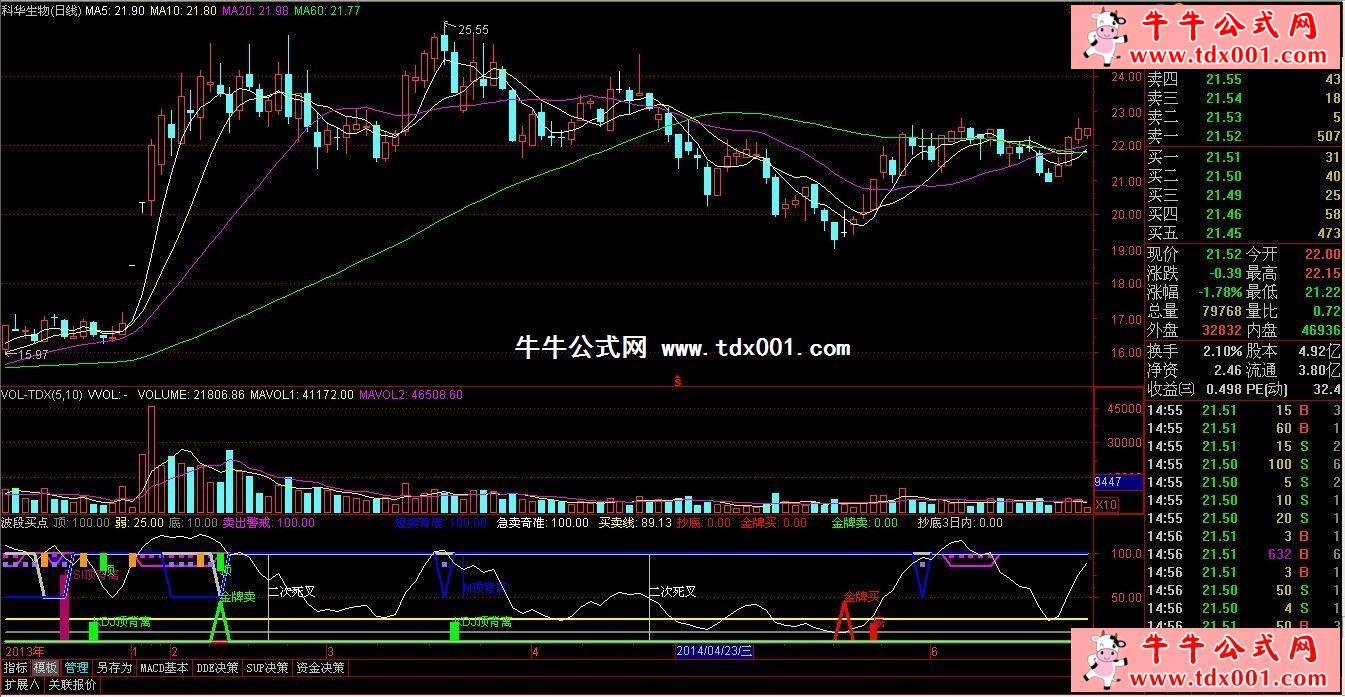Click the X10 volume scale marker

[x=1107, y=505]
